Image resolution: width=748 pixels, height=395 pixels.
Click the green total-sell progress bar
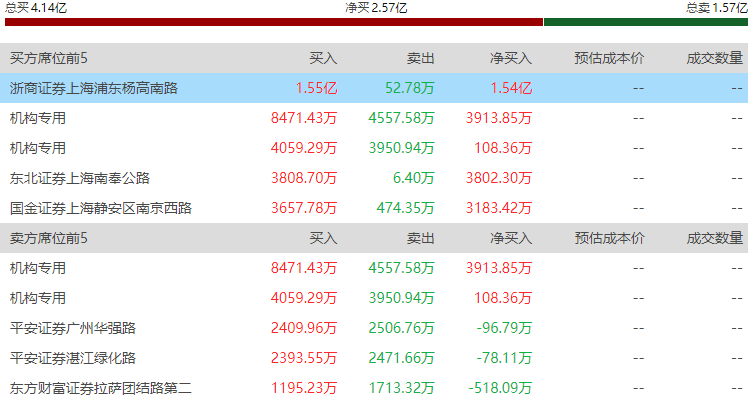pos(646,22)
